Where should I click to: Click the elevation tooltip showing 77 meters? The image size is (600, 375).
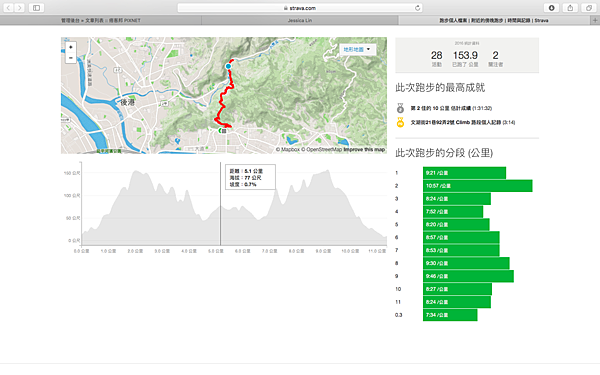(x=250, y=177)
